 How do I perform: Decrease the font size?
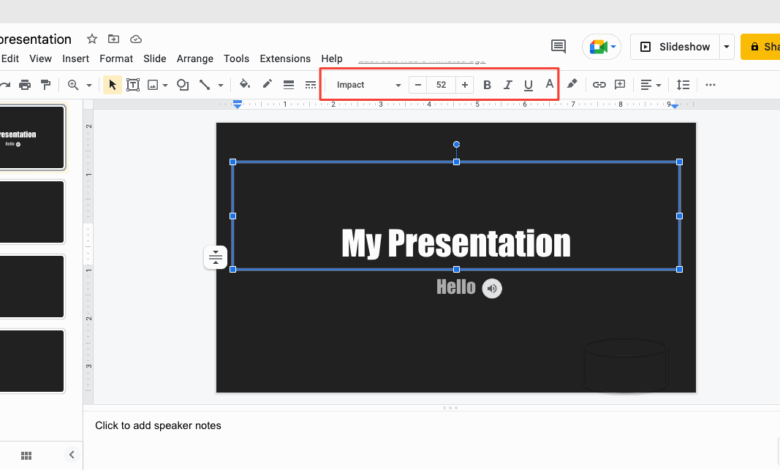tap(418, 85)
